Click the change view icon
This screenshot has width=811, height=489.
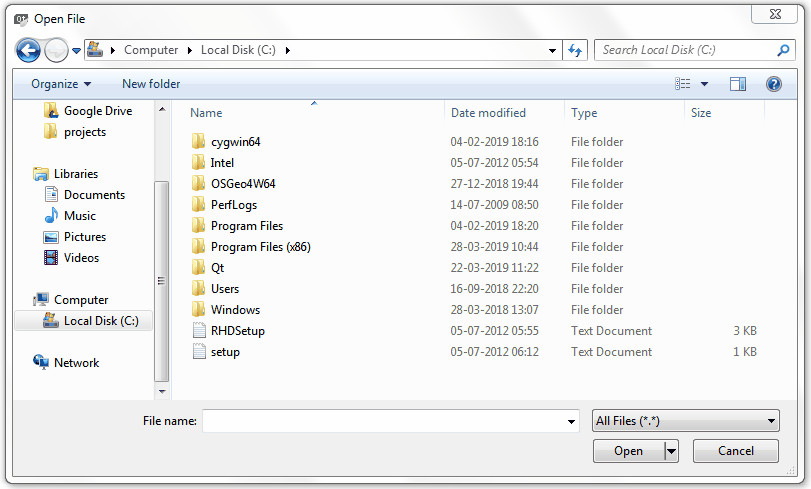tap(683, 84)
